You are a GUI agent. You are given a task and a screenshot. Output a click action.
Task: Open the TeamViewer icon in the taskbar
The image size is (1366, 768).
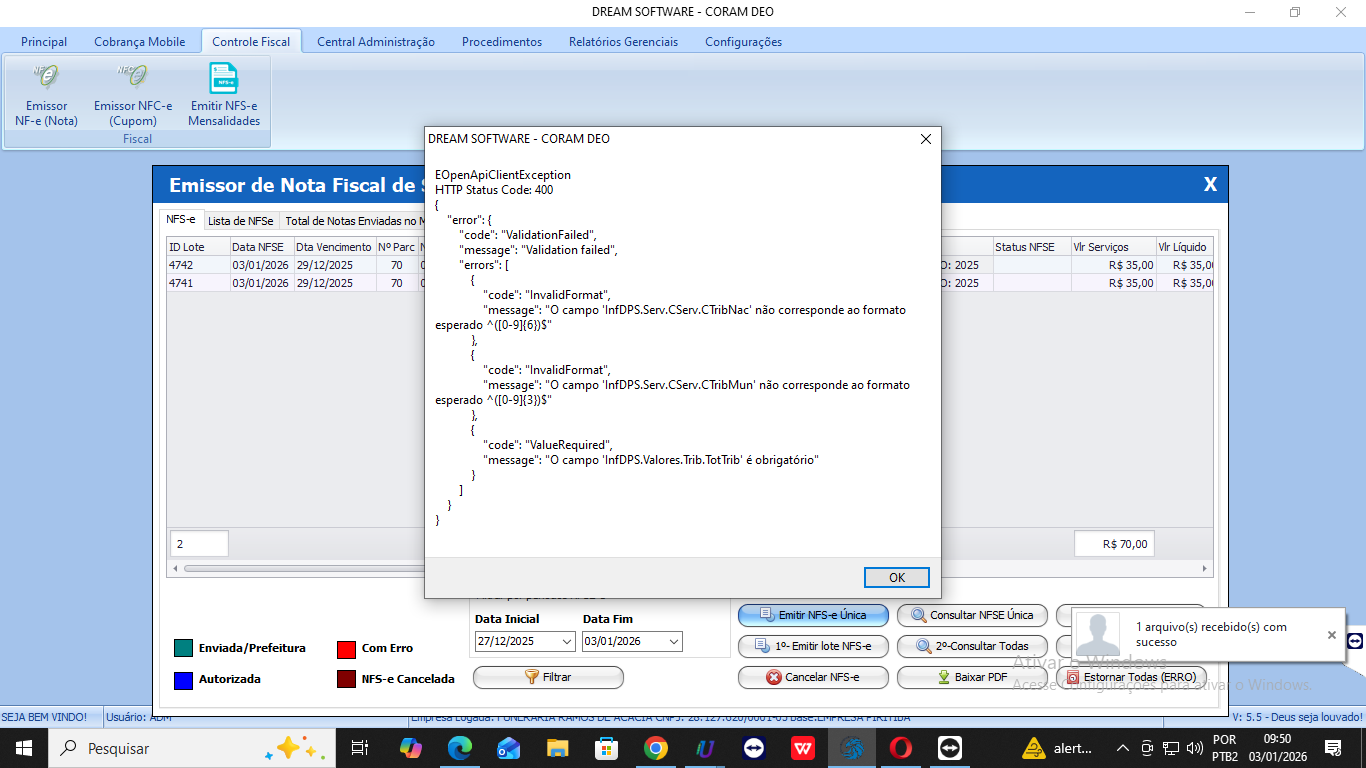coord(753,748)
